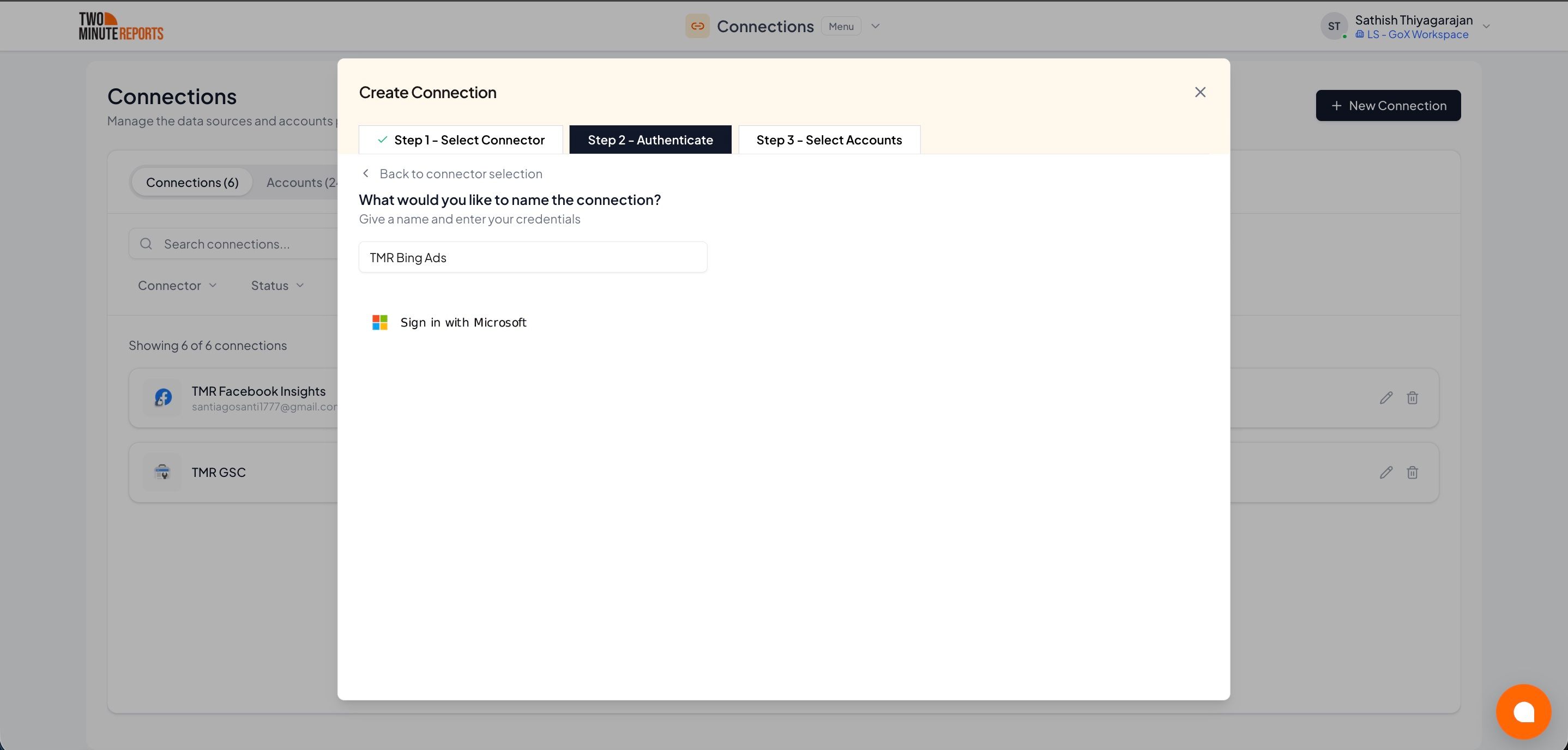The width and height of the screenshot is (1568, 750).
Task: Select the Connections (6) tab
Action: [x=192, y=183]
